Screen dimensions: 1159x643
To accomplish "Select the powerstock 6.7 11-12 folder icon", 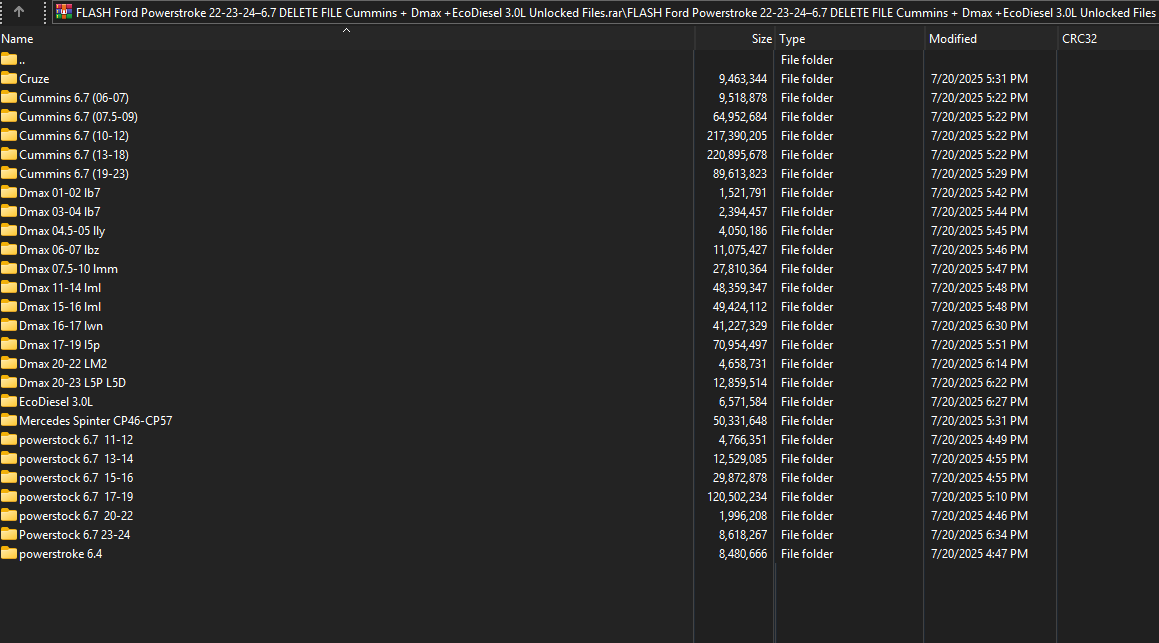I will click(x=9, y=440).
